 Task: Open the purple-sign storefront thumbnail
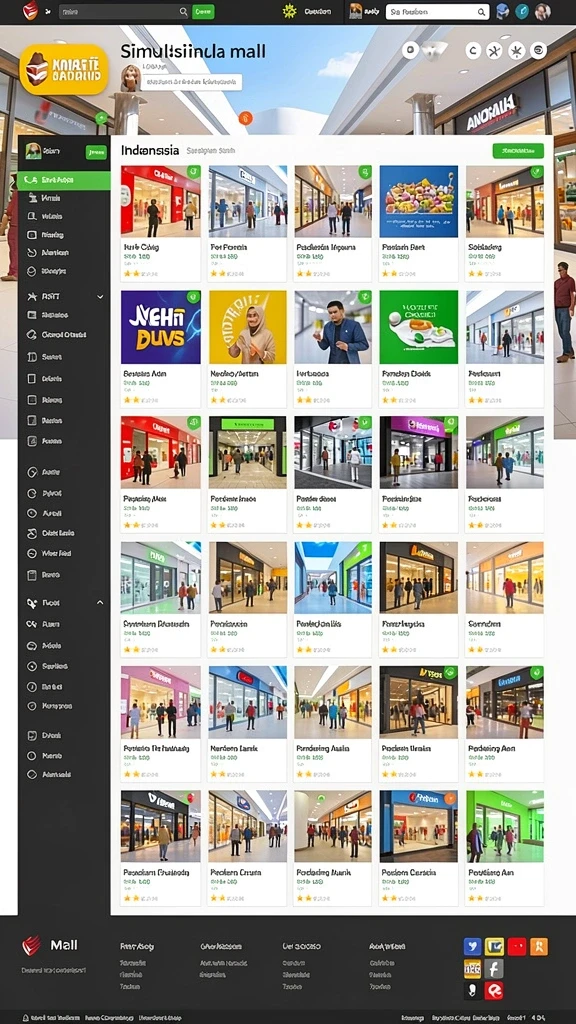point(419,452)
